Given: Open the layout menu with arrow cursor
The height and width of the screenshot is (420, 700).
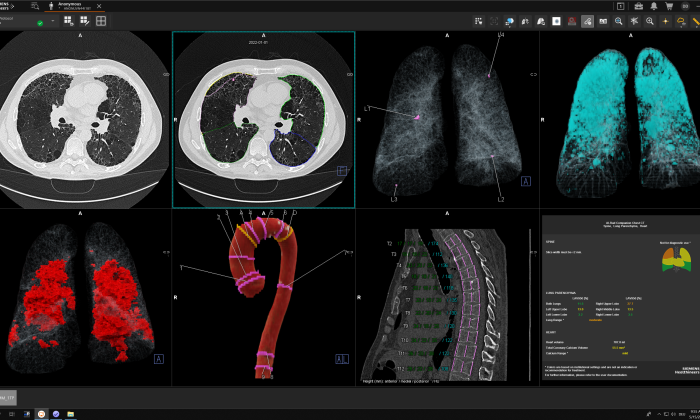Looking at the screenshot, I should [x=68, y=20].
